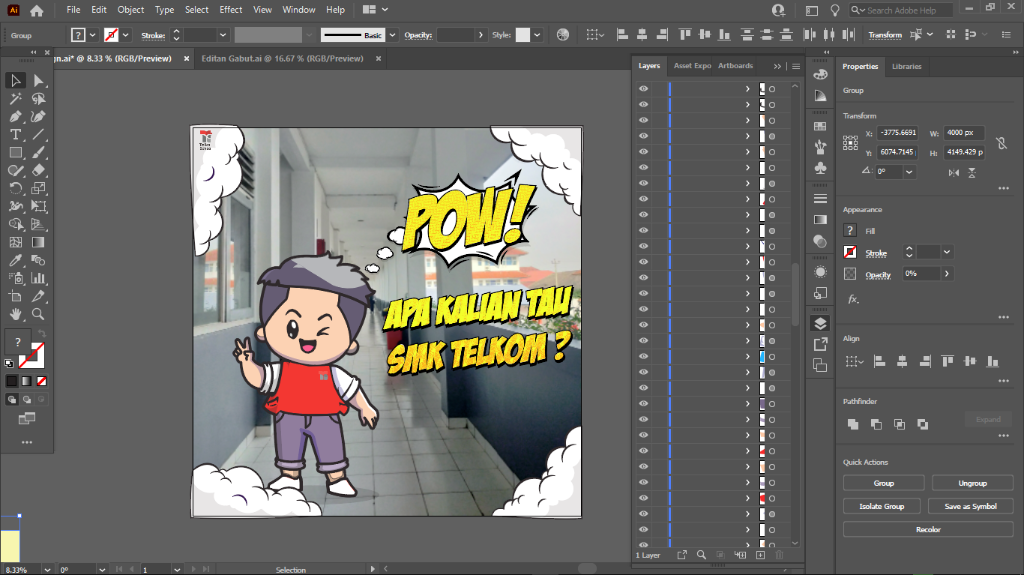Click the Minus Front pathfinder icon

(876, 424)
